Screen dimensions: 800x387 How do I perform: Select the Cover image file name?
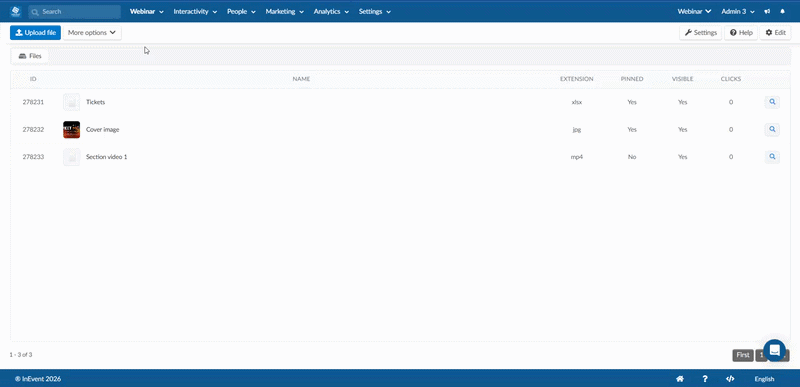click(x=103, y=130)
